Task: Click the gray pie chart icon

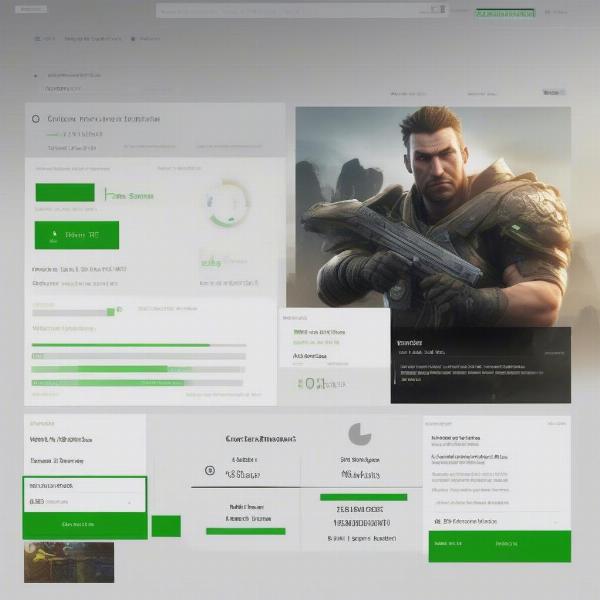Action: tap(360, 434)
